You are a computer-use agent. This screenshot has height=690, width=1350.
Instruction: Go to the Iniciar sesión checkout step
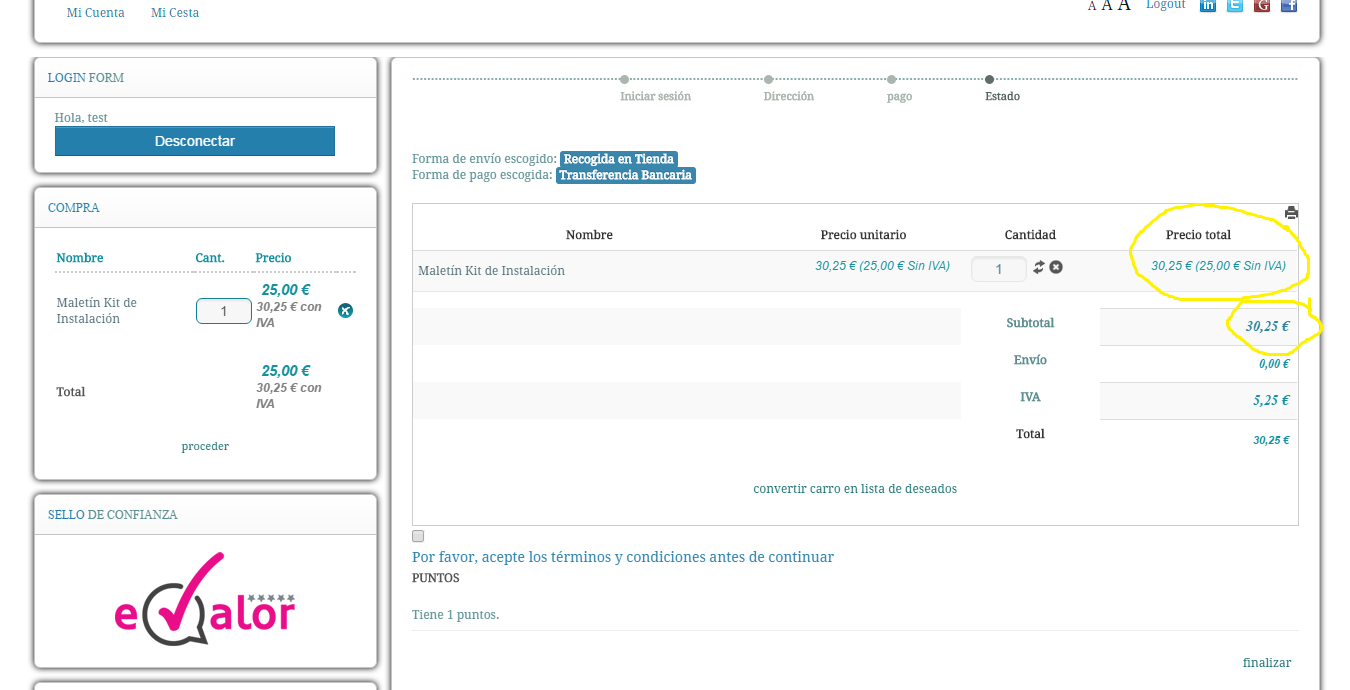point(655,96)
